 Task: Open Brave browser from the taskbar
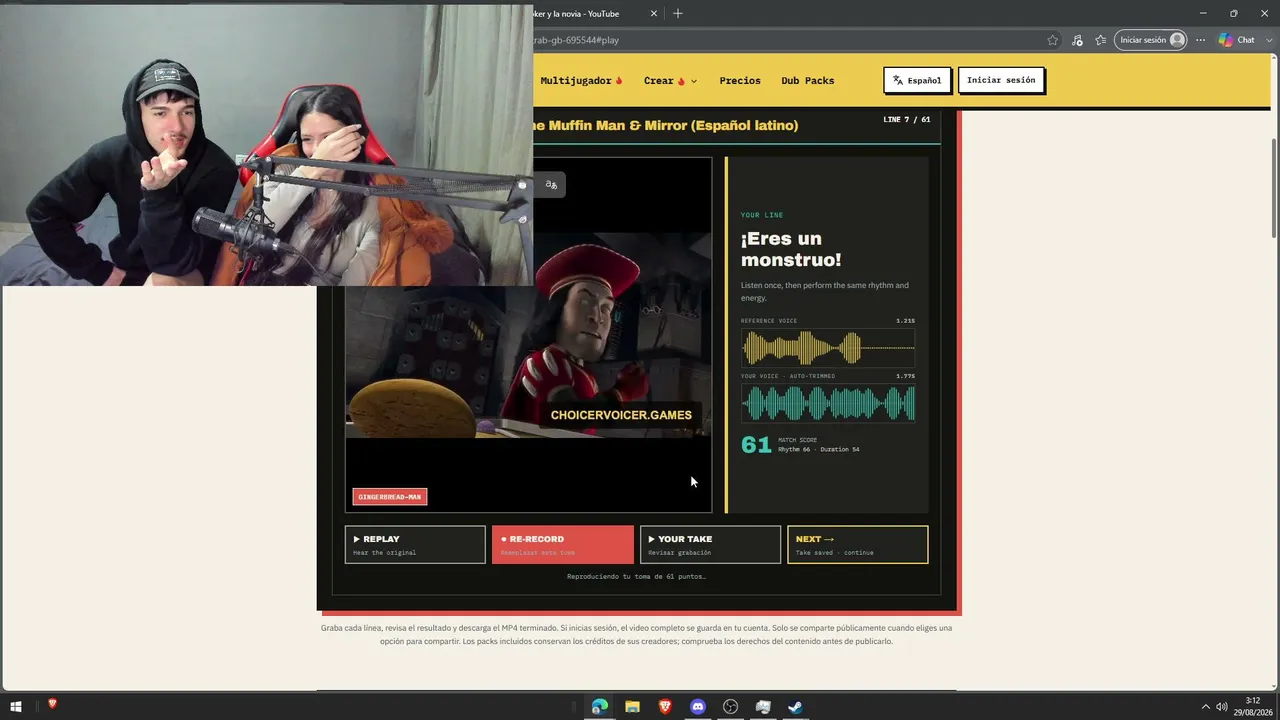(x=665, y=707)
